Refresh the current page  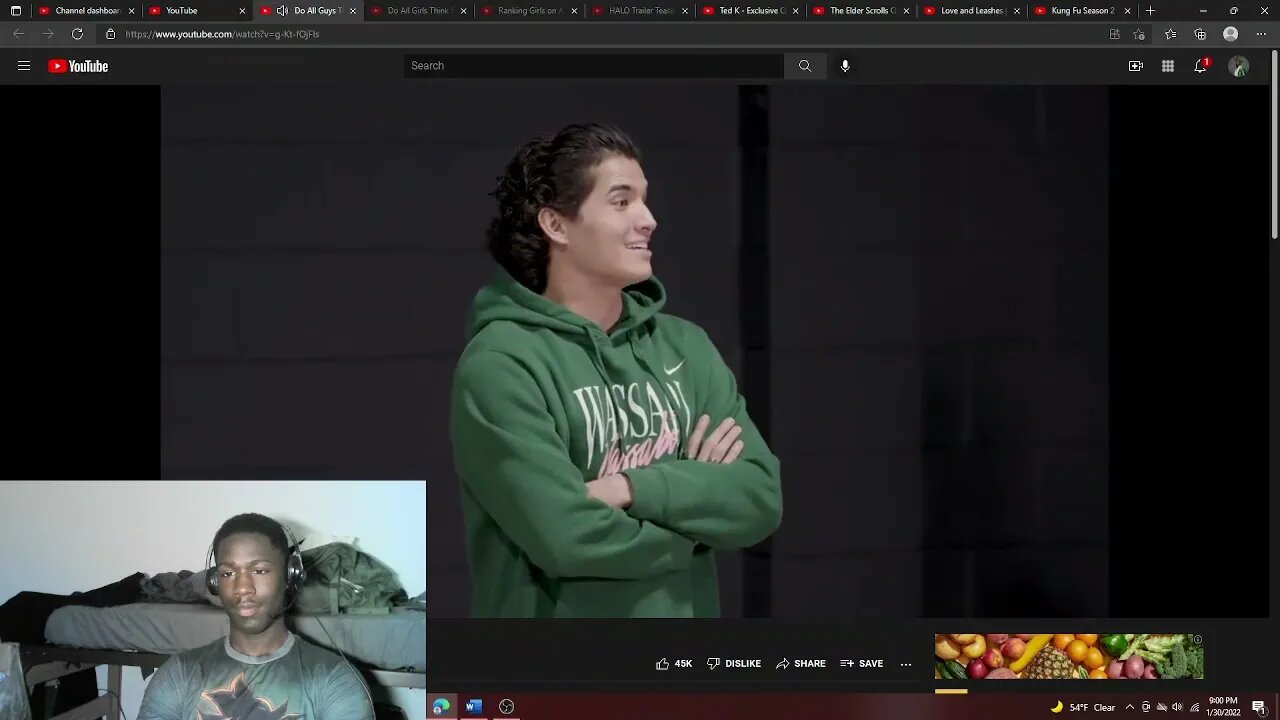click(77, 34)
